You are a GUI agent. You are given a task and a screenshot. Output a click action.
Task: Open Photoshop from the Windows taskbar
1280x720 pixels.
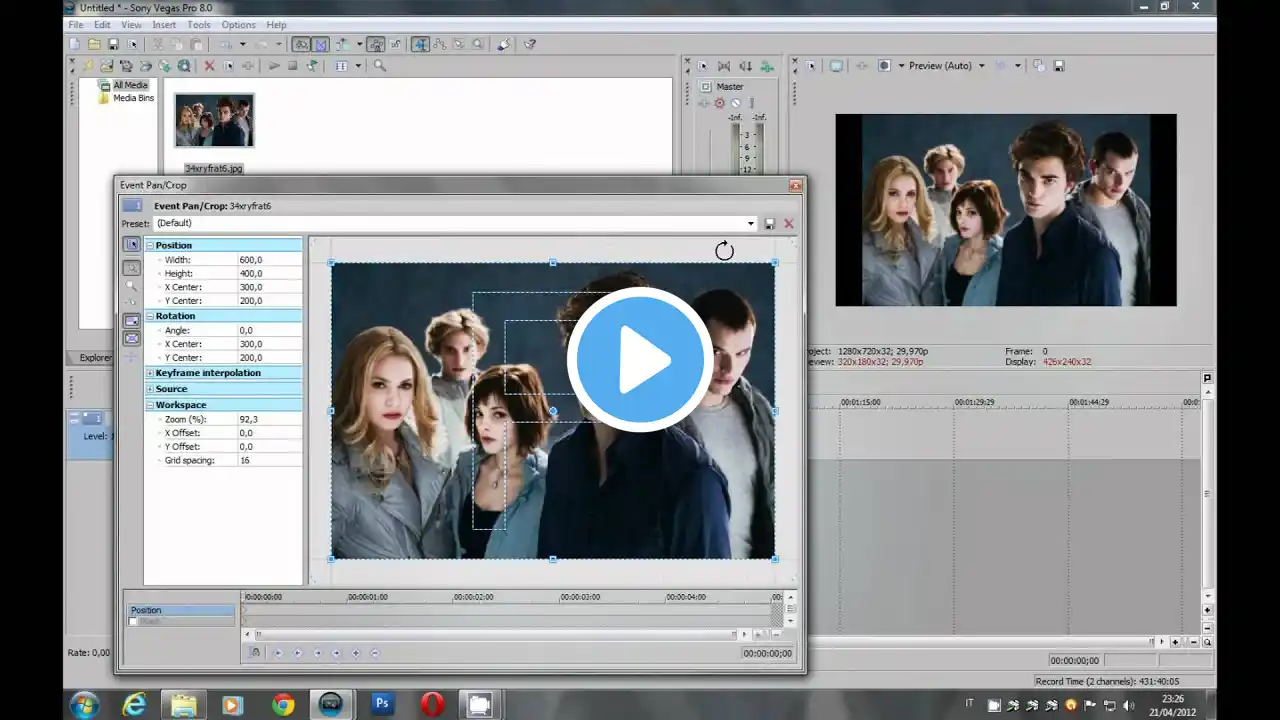[381, 704]
